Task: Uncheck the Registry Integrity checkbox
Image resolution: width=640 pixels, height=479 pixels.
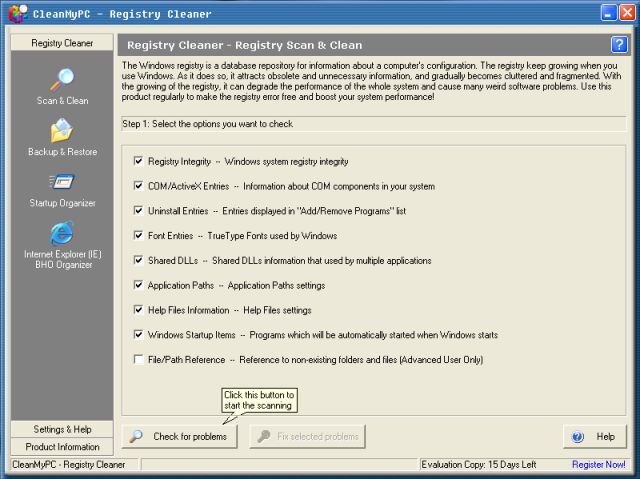Action: (138, 161)
